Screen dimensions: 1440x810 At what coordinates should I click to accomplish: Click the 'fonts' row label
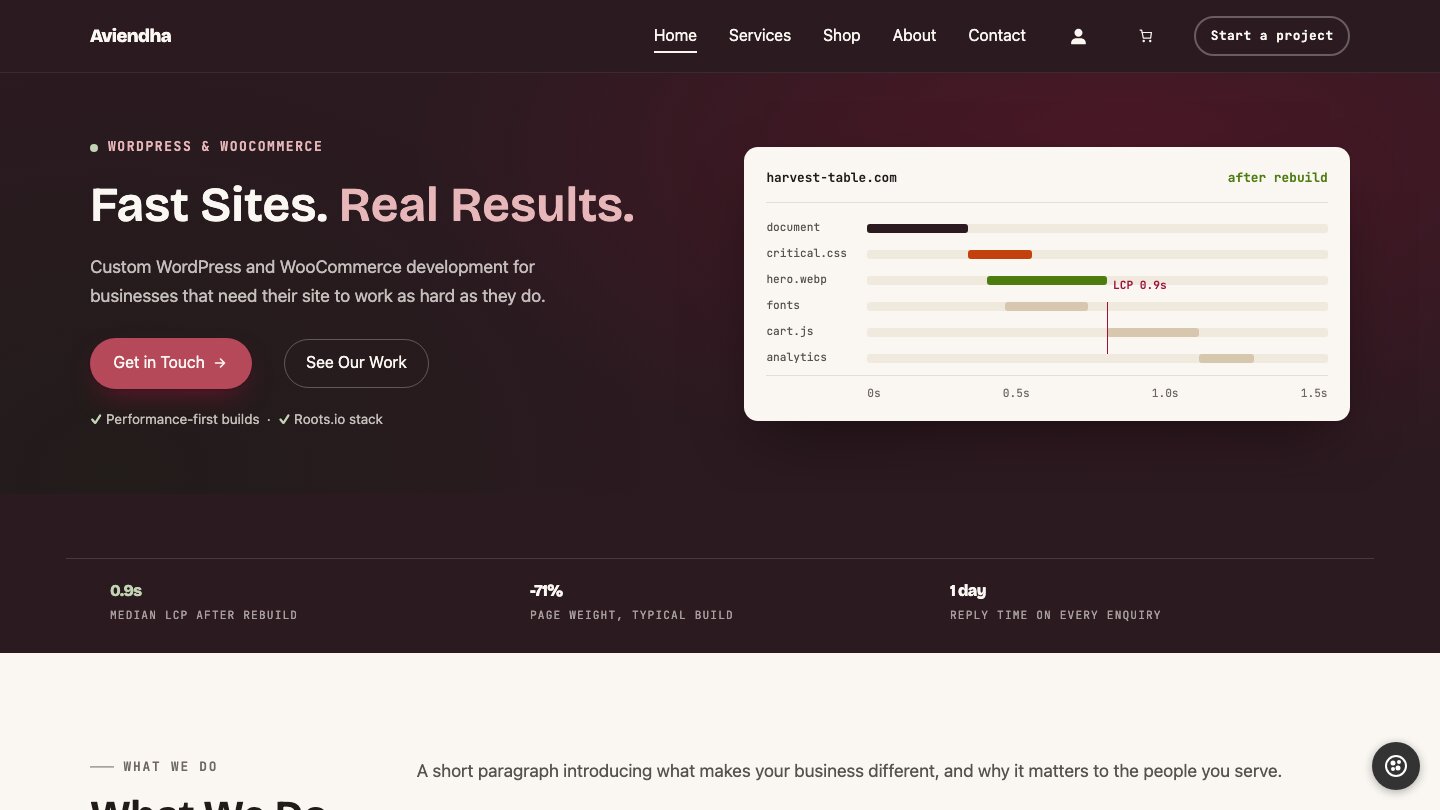pyautogui.click(x=783, y=305)
